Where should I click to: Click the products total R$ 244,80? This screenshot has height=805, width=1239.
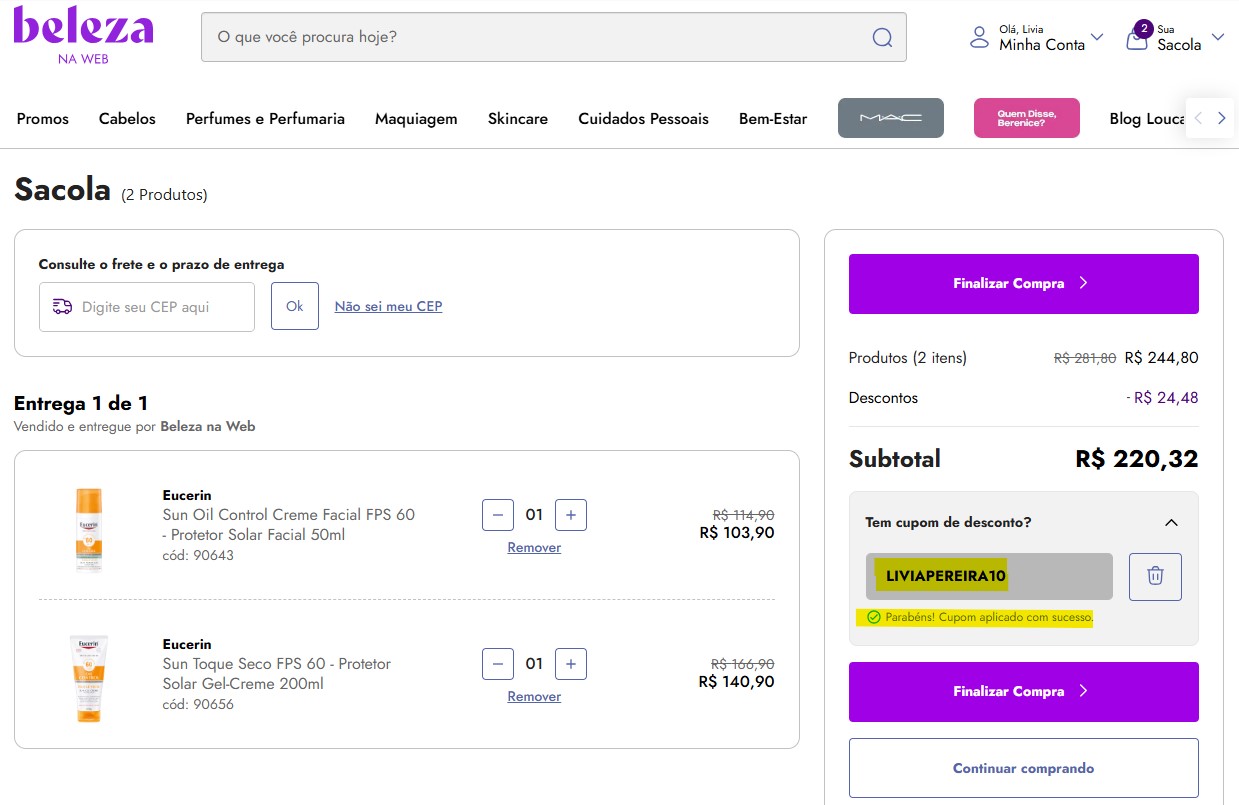pos(1161,358)
